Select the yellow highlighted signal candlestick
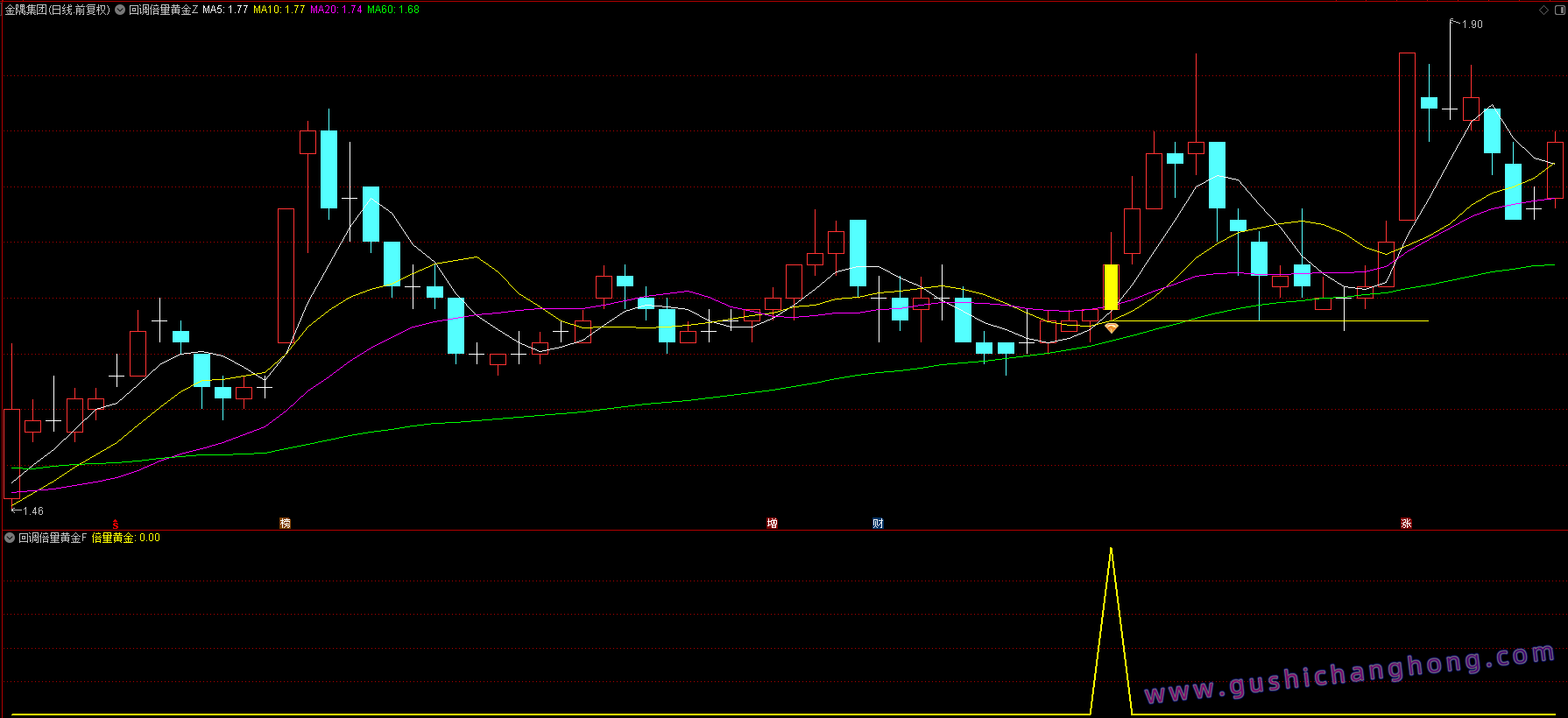1568x718 pixels. tap(1111, 287)
